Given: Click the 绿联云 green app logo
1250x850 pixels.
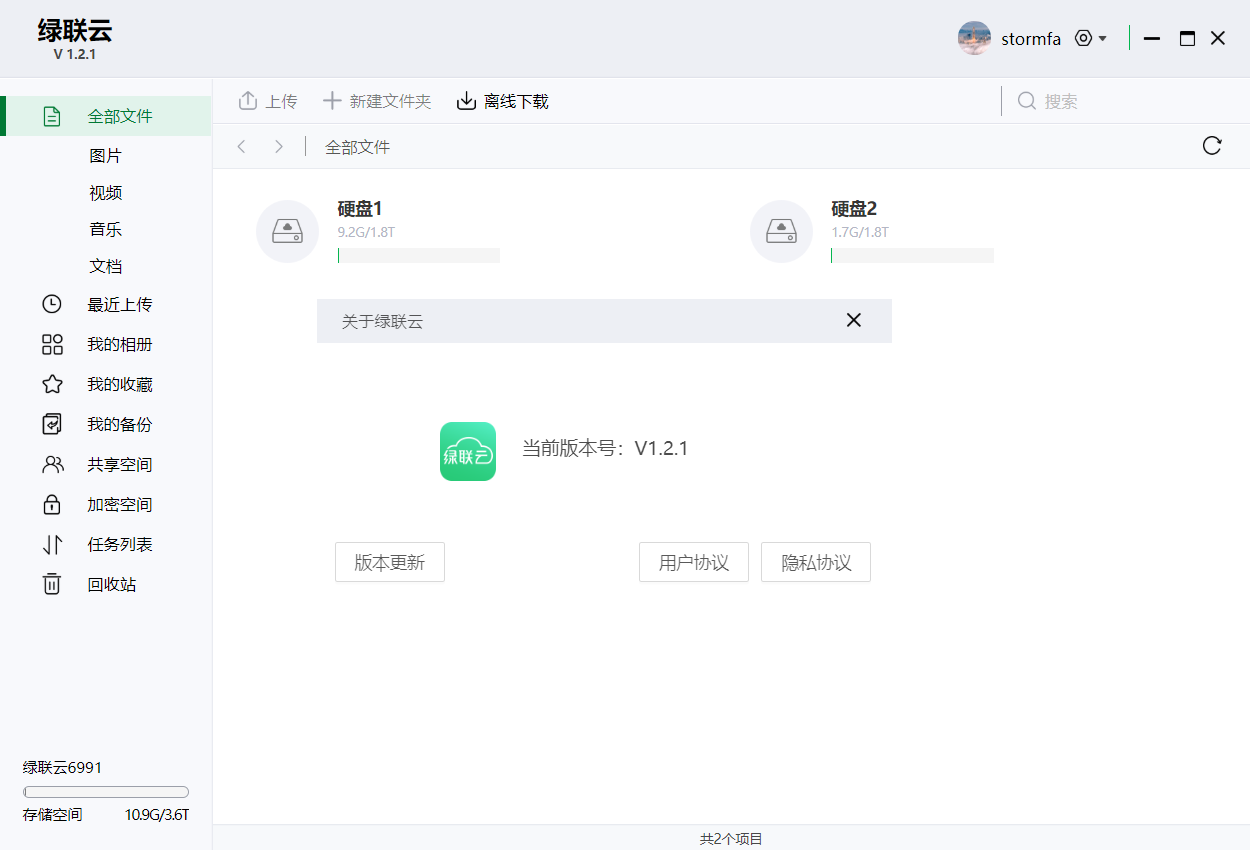Looking at the screenshot, I should [468, 451].
